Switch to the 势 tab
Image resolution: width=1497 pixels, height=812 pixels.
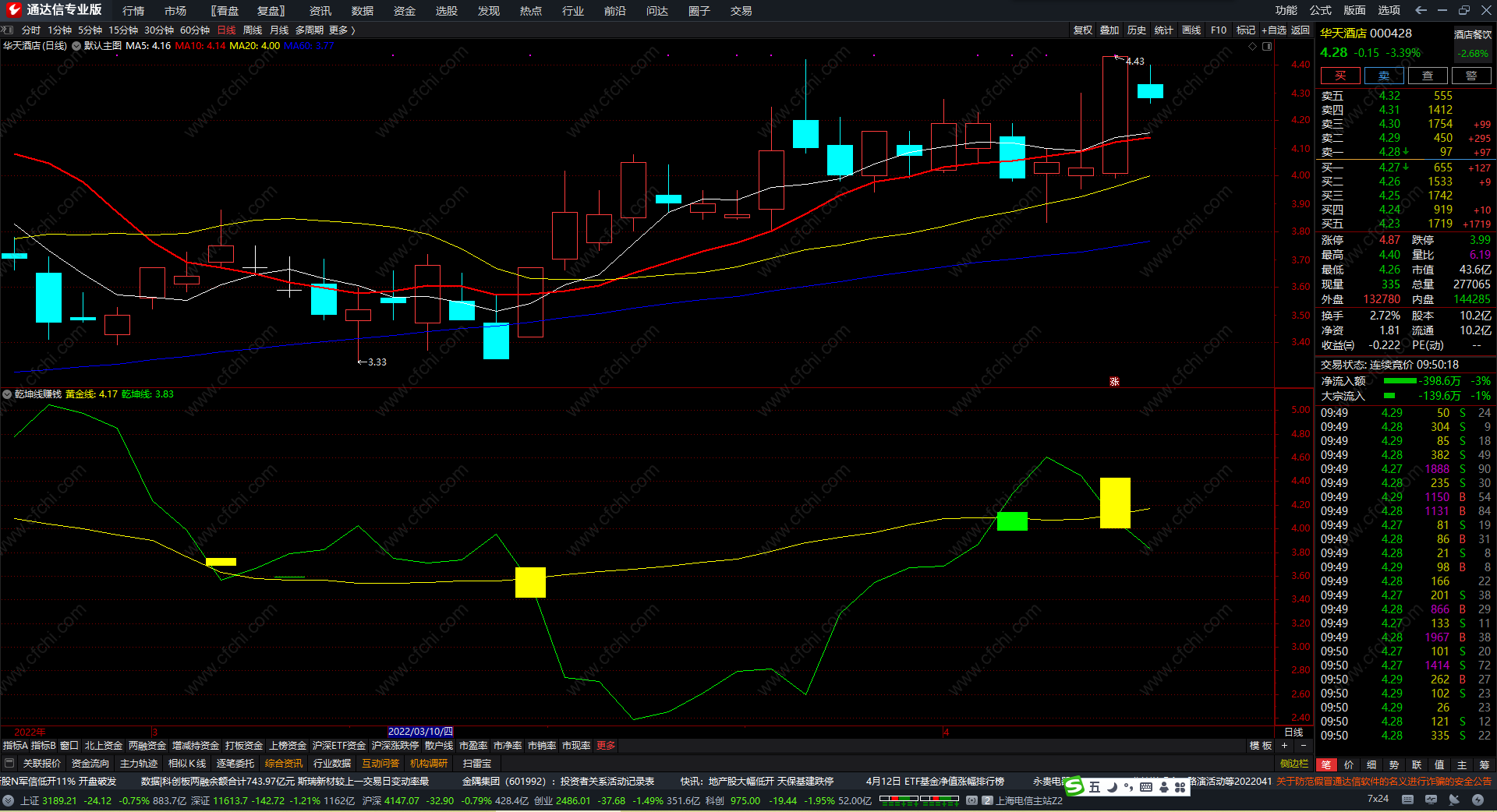pos(1394,764)
